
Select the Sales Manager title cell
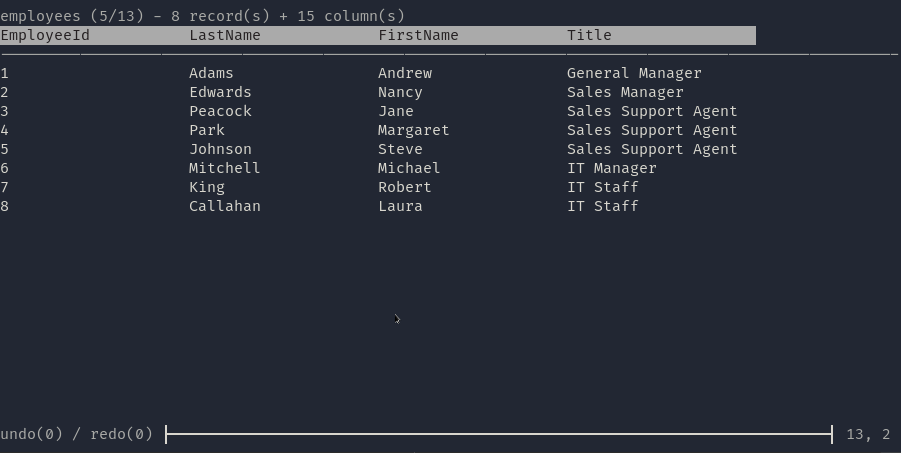tap(625, 93)
